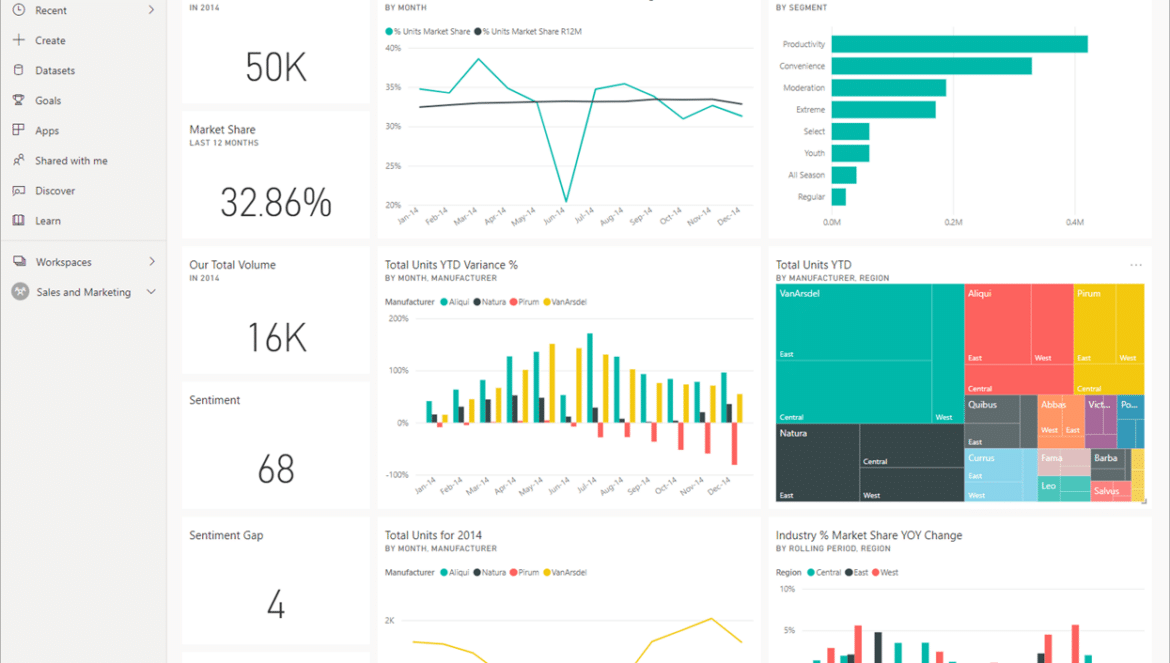1170x663 pixels.
Task: Click the Learn book icon
Action: [19, 220]
